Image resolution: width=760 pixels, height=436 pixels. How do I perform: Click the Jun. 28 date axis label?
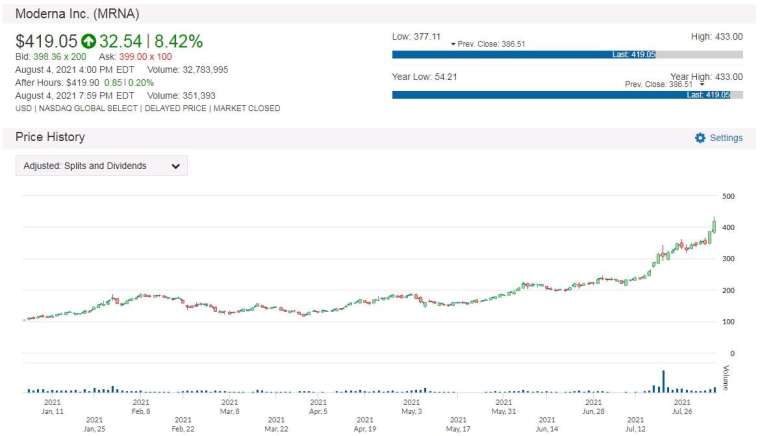(x=593, y=407)
